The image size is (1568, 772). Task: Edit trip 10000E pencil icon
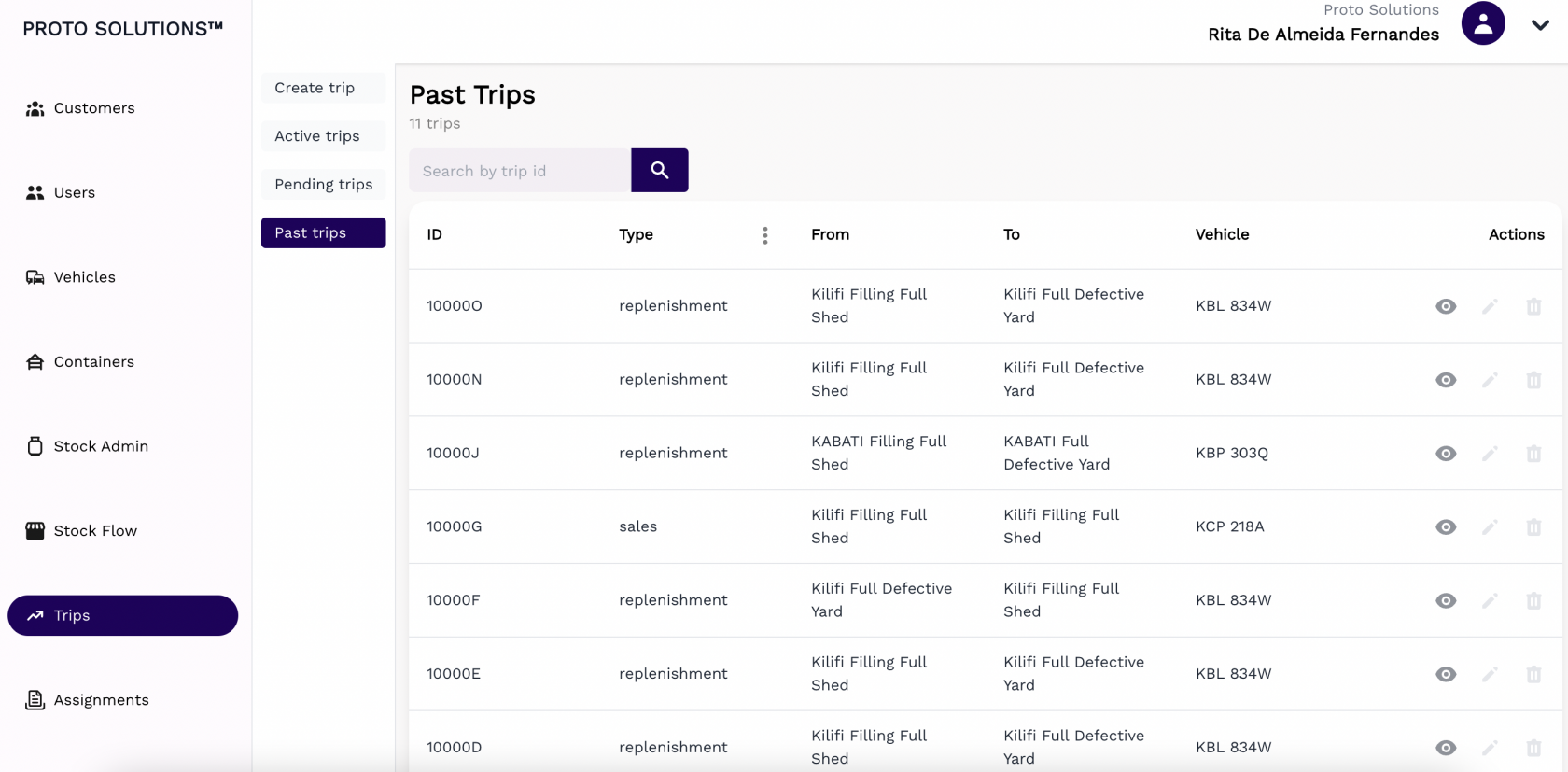click(1490, 674)
